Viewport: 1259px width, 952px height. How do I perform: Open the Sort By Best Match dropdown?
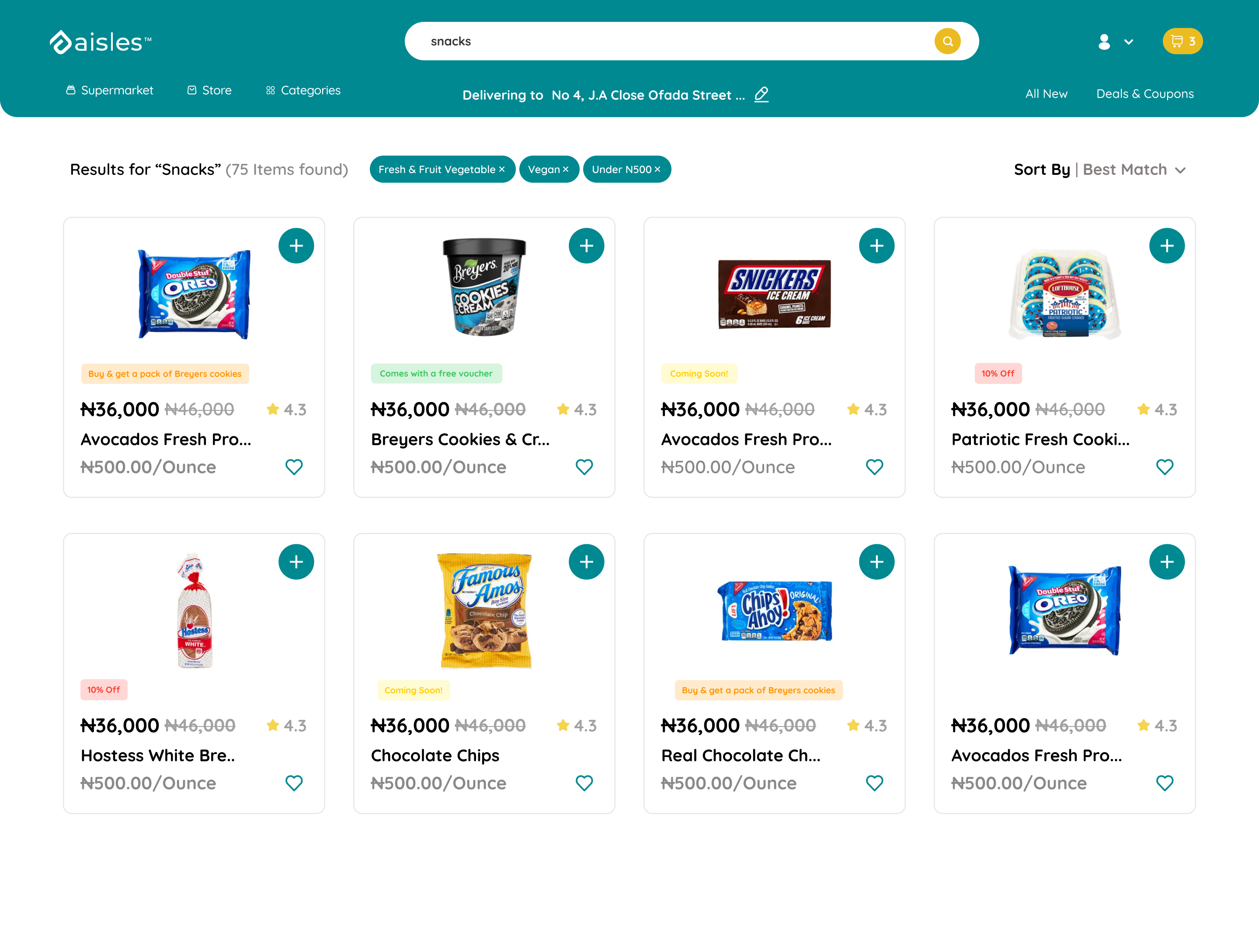tap(1099, 170)
